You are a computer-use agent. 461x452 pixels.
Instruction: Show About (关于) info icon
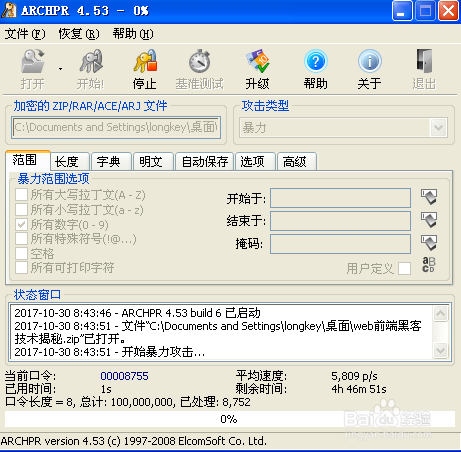tap(369, 61)
